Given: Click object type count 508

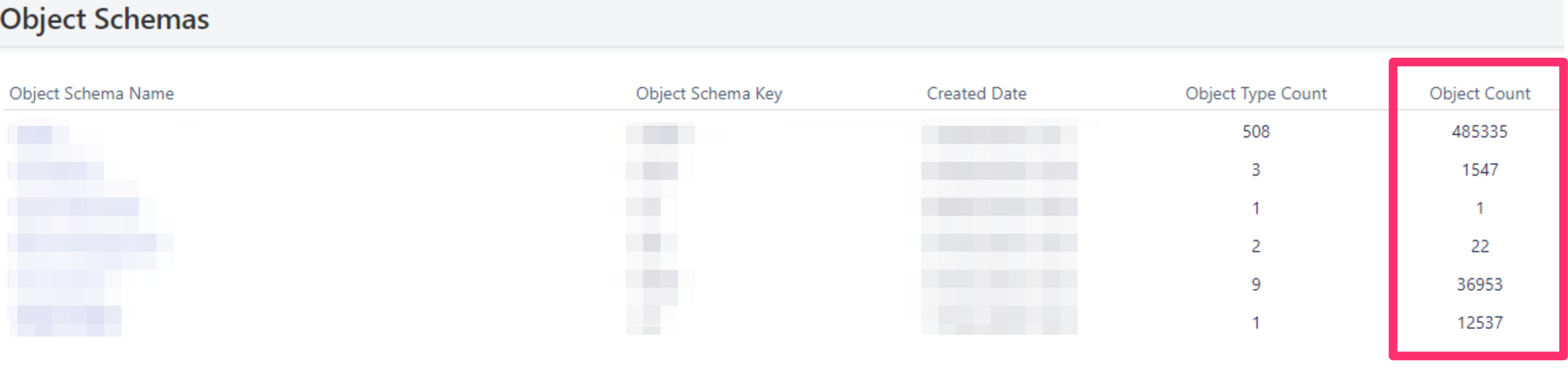Looking at the screenshot, I should point(1255,132).
